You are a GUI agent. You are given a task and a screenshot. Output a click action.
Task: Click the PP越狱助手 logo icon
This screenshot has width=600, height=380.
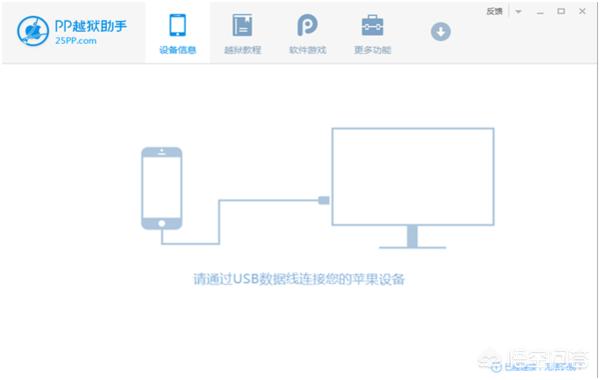[x=33, y=31]
